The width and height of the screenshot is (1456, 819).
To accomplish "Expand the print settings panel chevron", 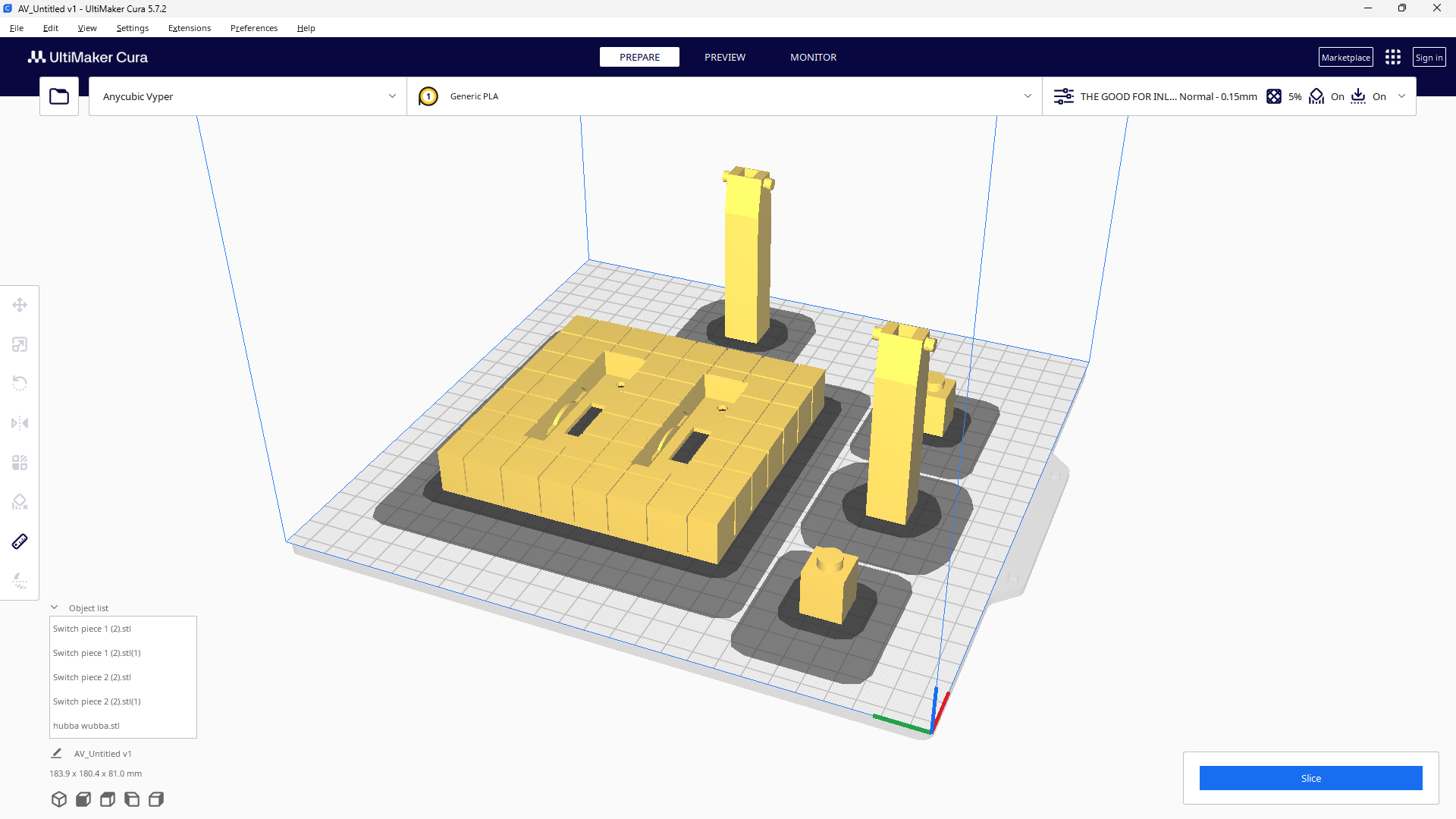I will click(x=1402, y=96).
